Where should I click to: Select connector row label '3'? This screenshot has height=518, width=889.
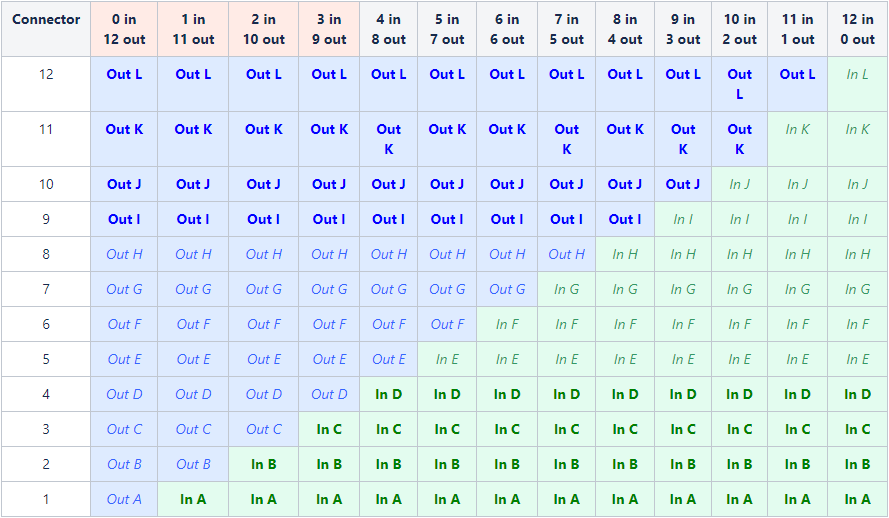coord(46,430)
